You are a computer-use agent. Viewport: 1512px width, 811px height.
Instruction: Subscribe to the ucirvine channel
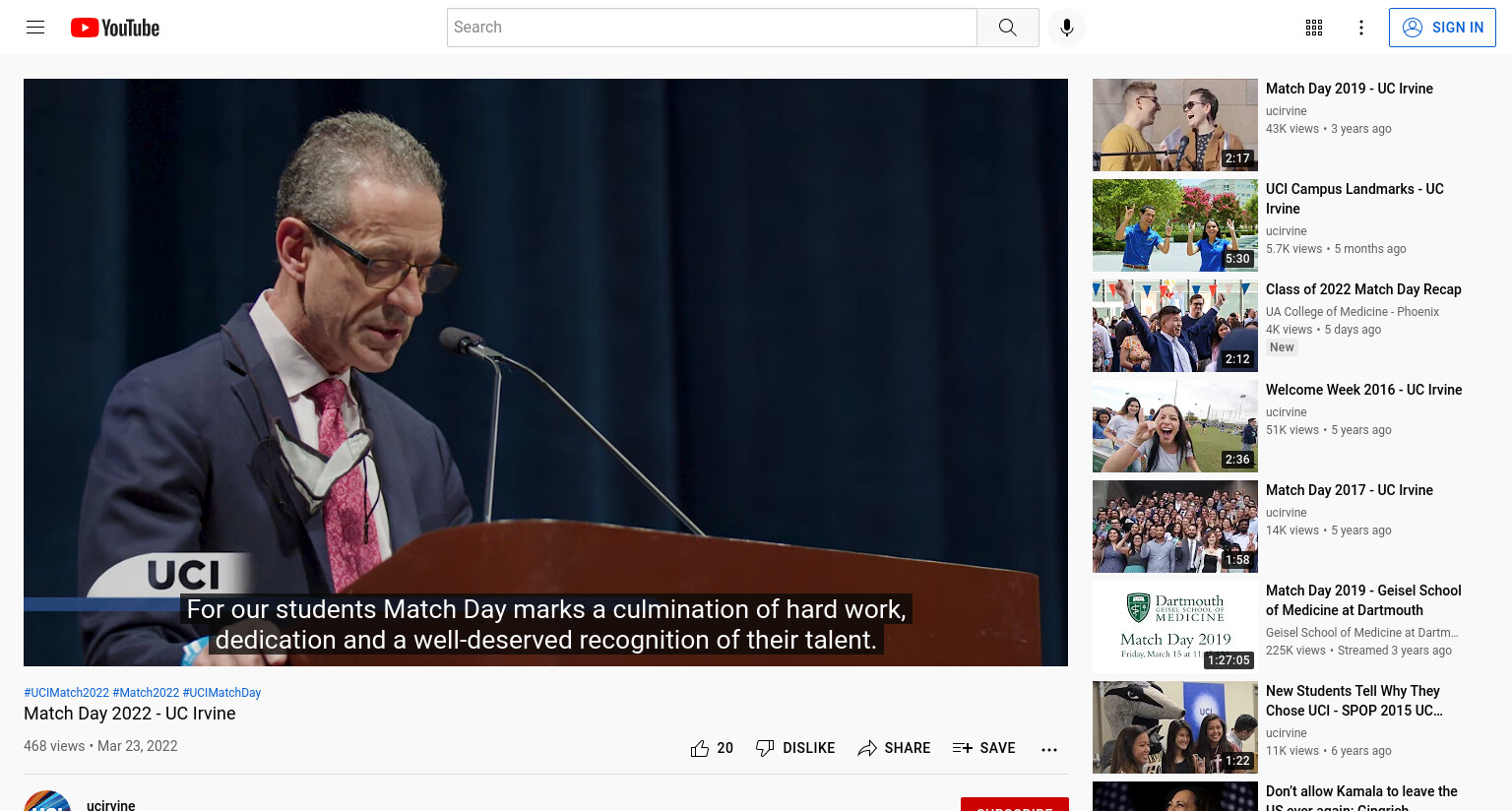click(x=1015, y=804)
